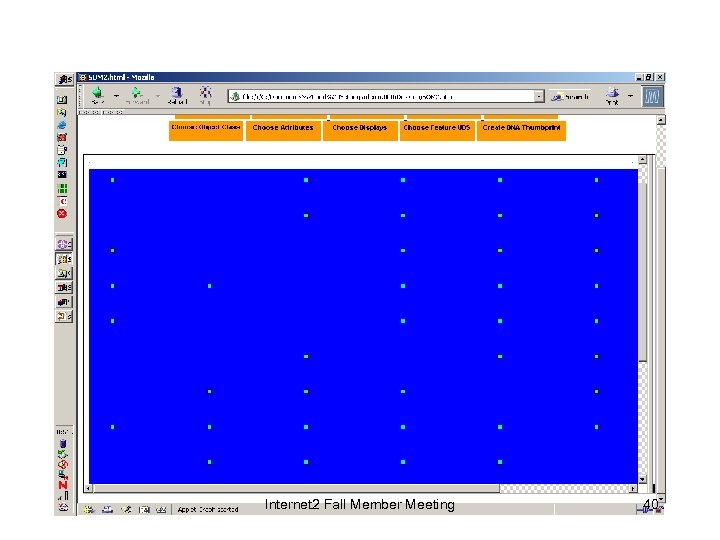
Task: Click the applet's vertical scroll-up arrow
Action: pyautogui.click(x=642, y=160)
